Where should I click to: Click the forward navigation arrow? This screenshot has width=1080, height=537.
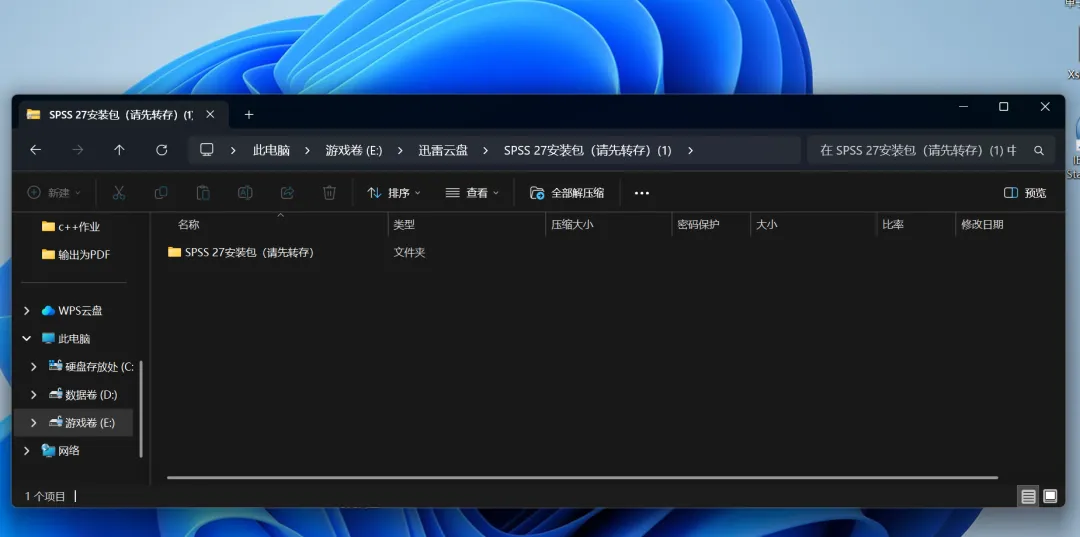click(78, 150)
